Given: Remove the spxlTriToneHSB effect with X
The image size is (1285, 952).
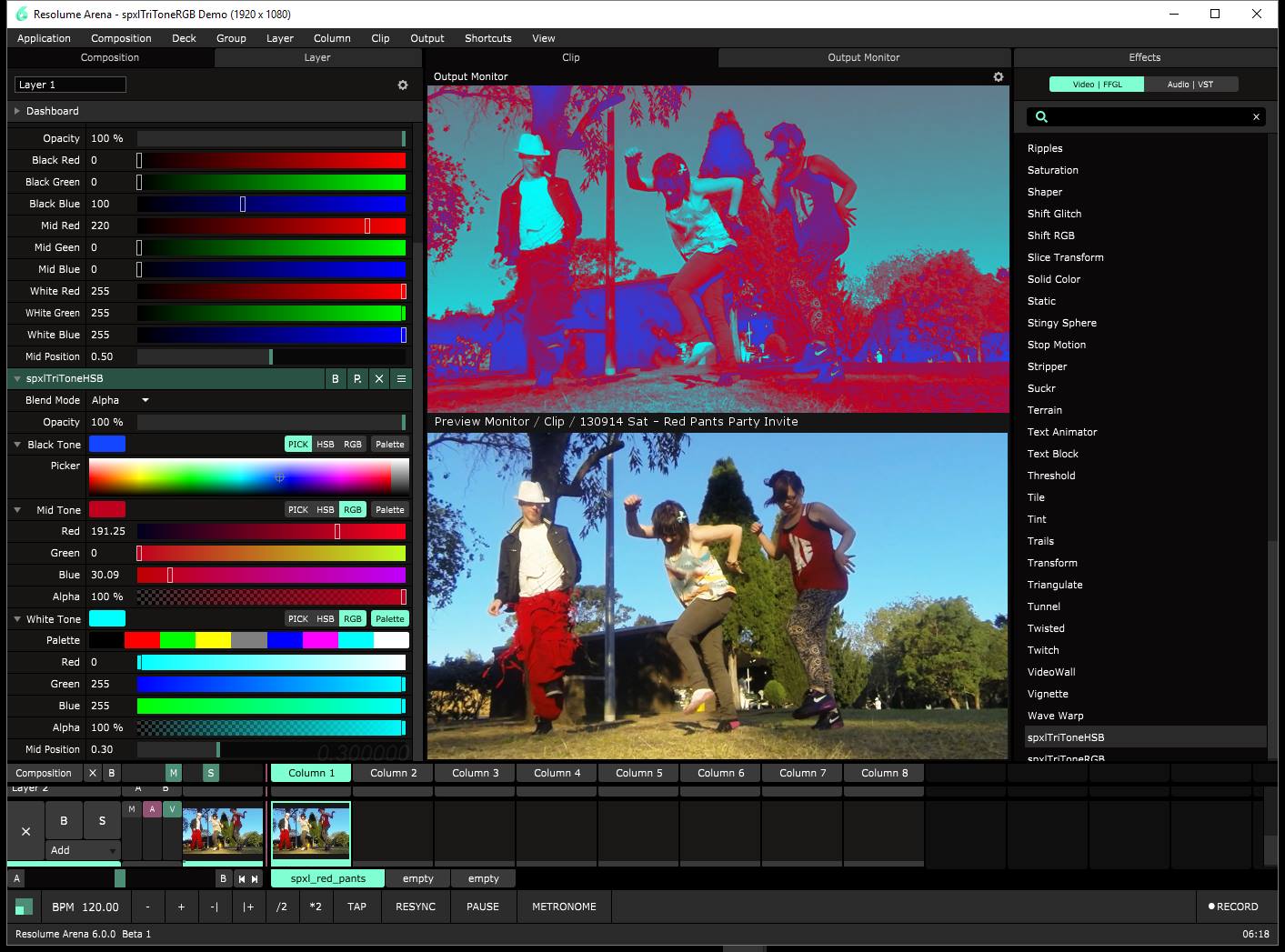Looking at the screenshot, I should (x=379, y=378).
